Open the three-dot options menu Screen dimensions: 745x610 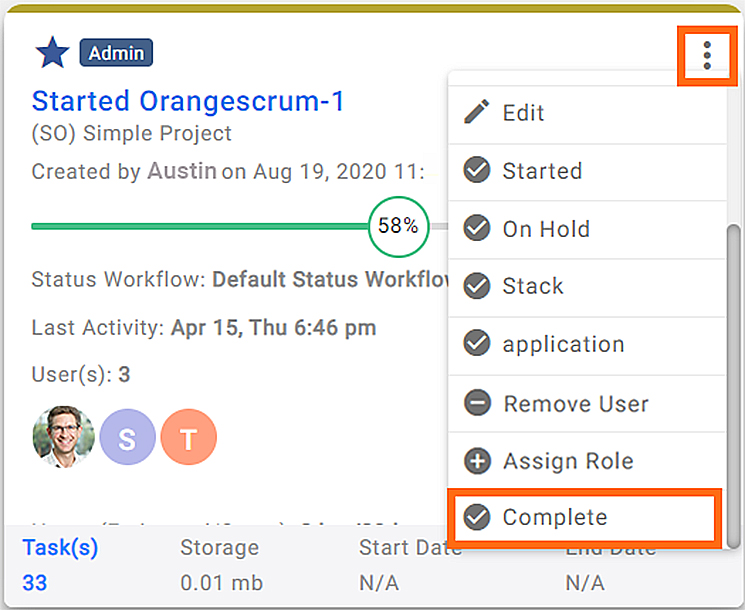pos(707,56)
